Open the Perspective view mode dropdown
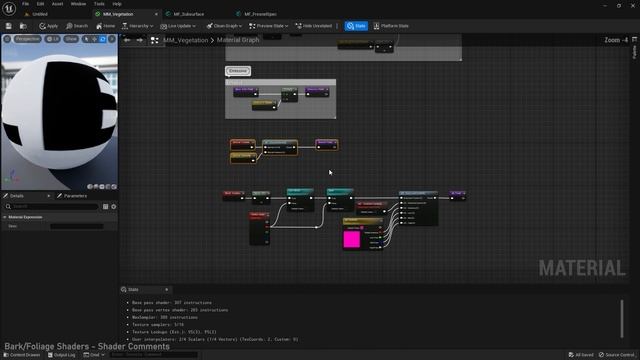 coord(27,39)
